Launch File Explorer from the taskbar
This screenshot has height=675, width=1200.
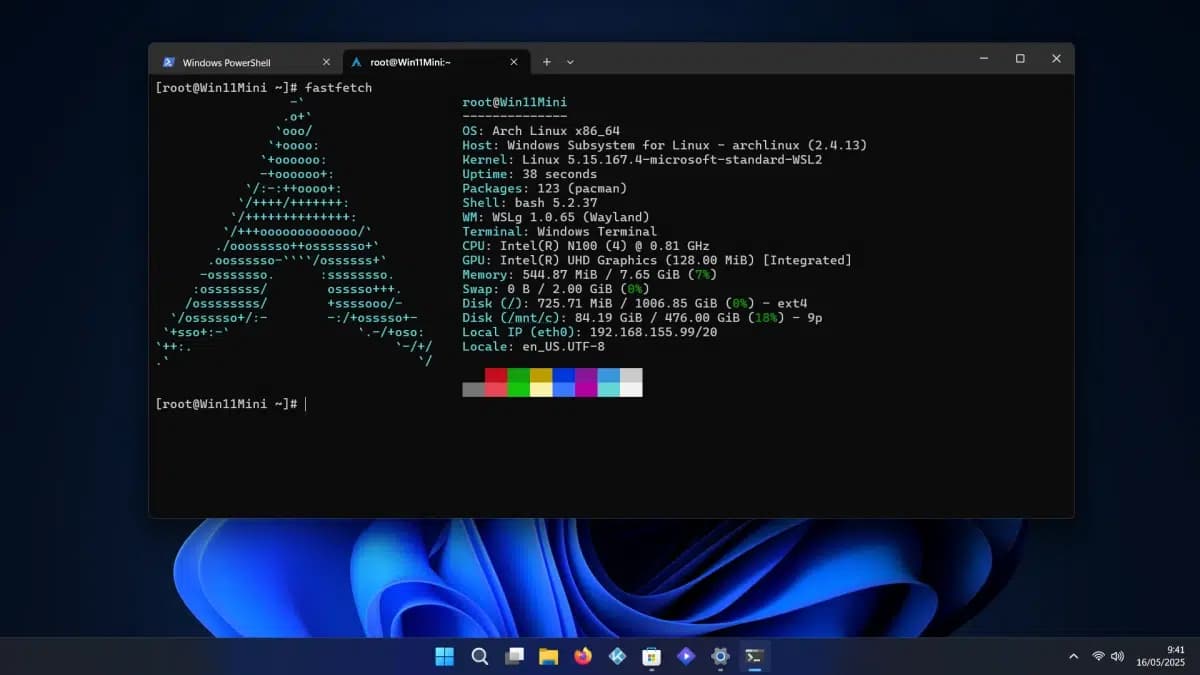[x=548, y=656]
